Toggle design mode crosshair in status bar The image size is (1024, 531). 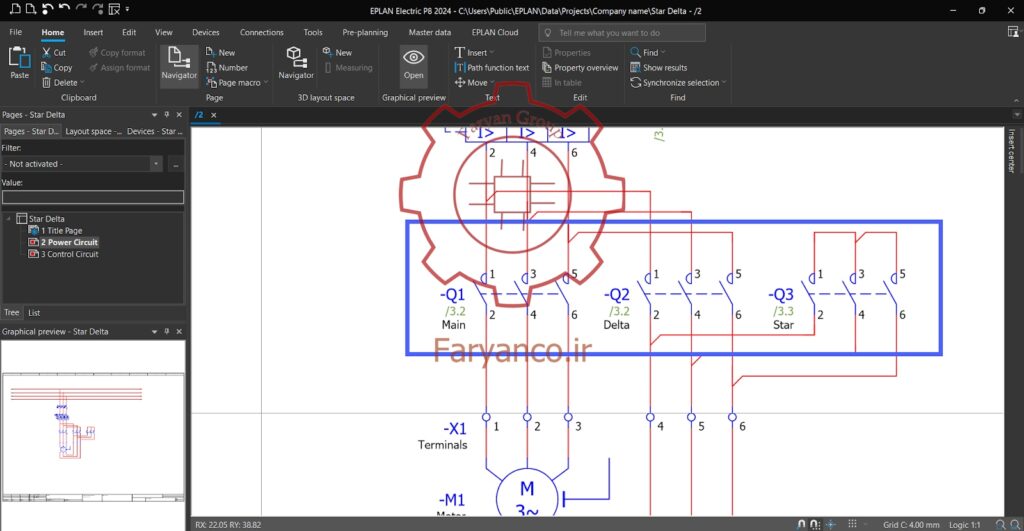(831, 524)
